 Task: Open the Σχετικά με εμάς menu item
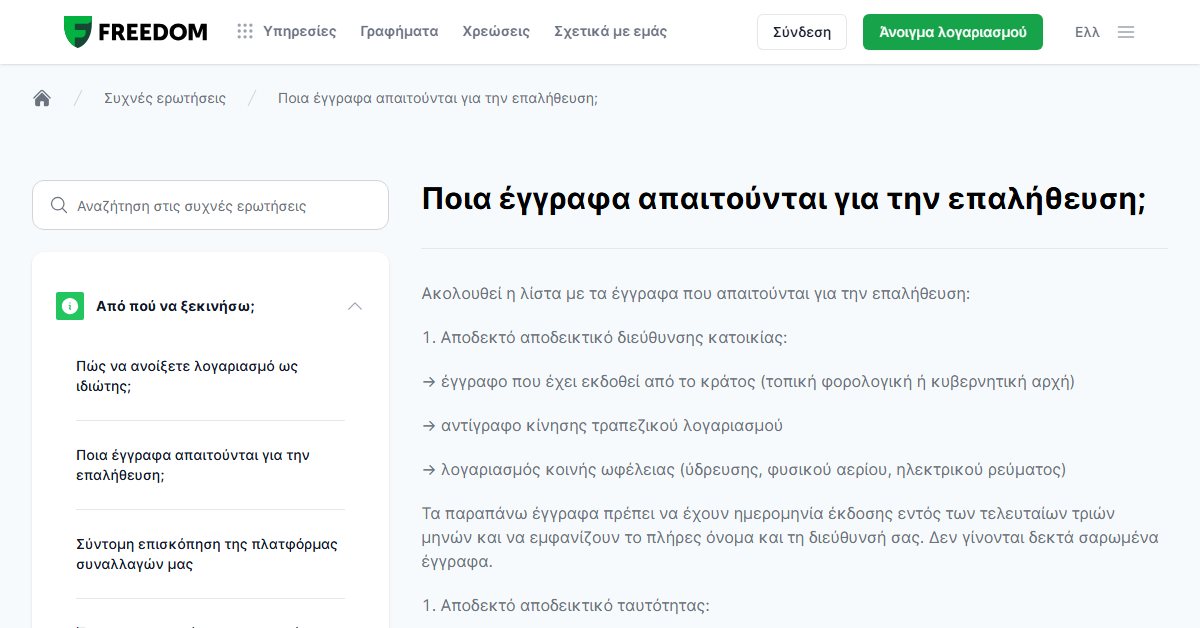coord(610,32)
